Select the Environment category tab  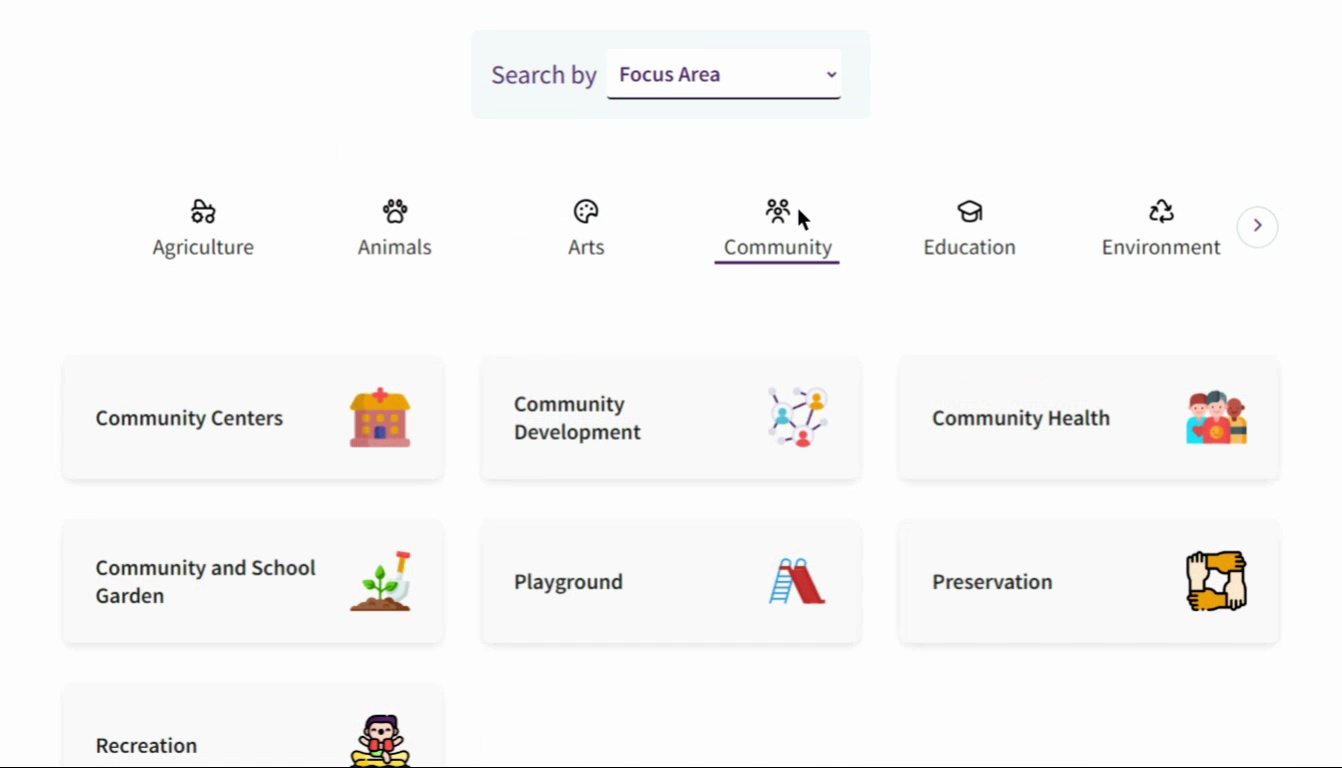coord(1161,247)
